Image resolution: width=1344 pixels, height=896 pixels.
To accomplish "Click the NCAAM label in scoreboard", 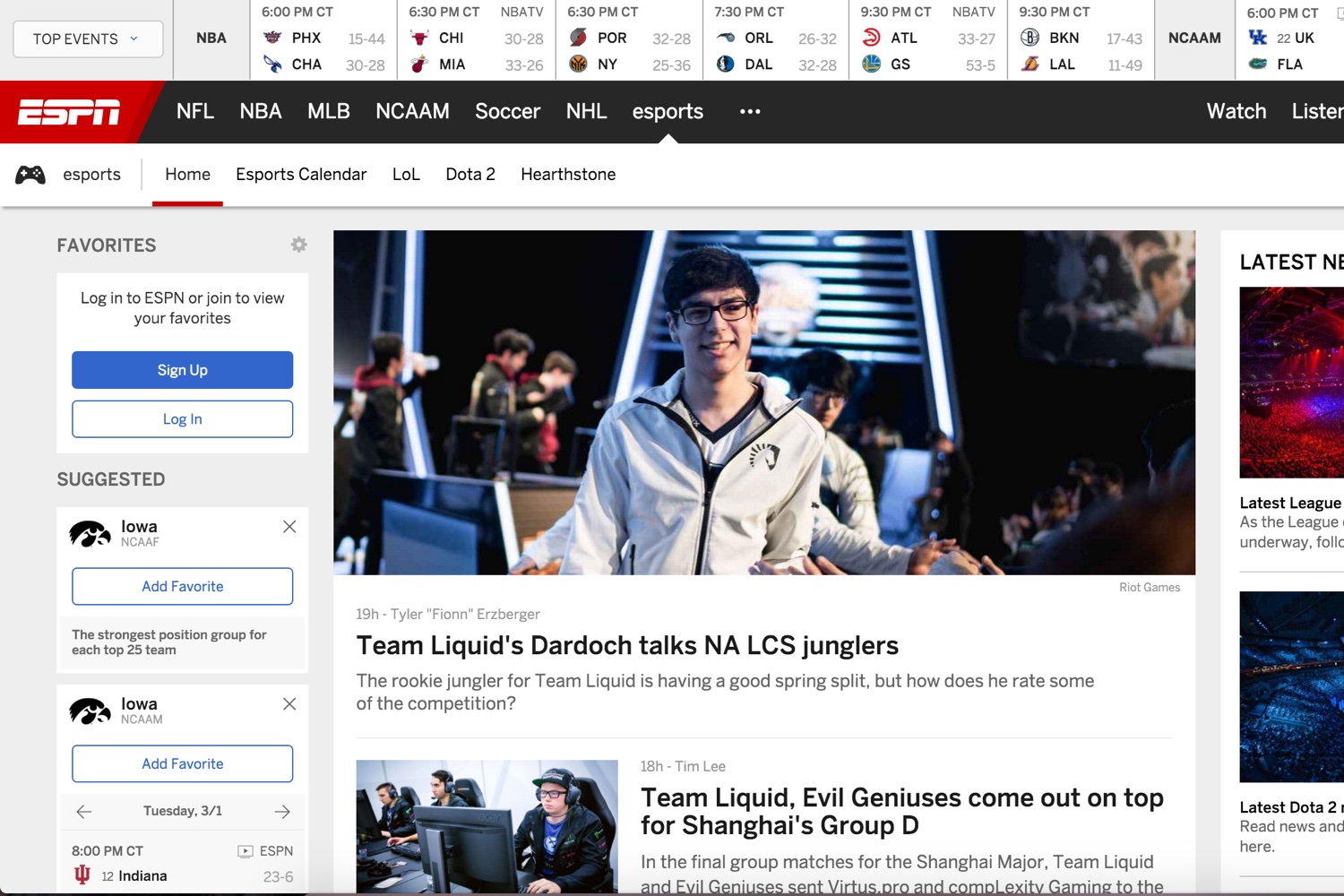I will (x=1194, y=39).
